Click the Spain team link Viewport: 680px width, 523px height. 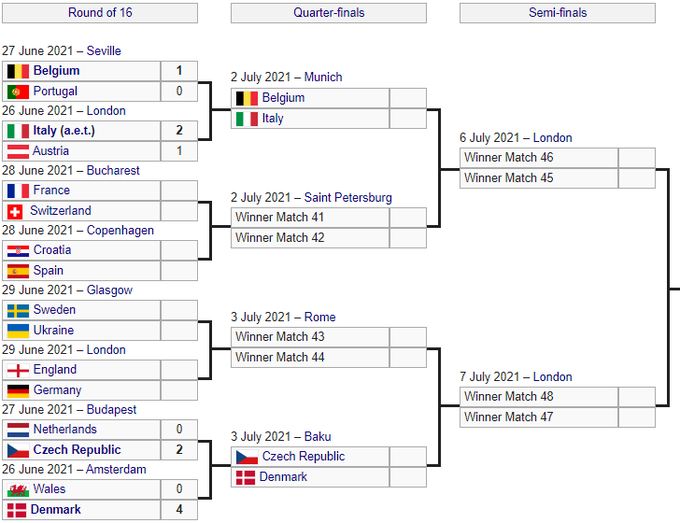click(48, 271)
